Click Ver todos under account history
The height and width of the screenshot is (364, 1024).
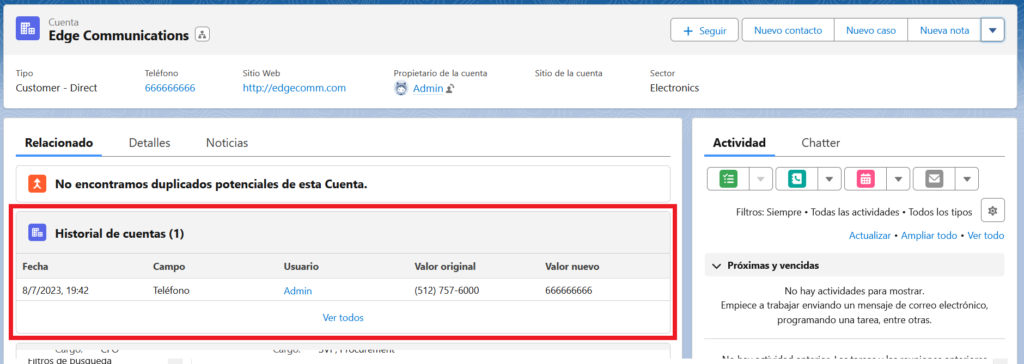click(x=343, y=318)
